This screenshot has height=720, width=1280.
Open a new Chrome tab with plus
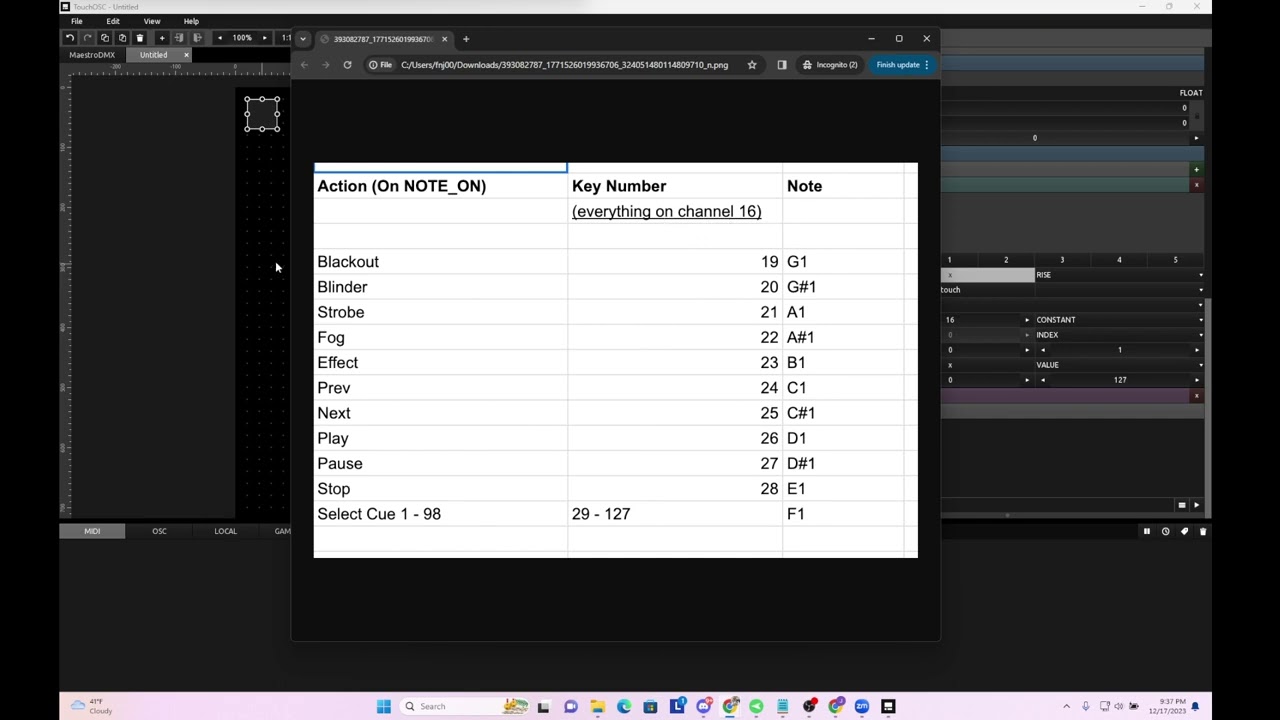point(466,39)
